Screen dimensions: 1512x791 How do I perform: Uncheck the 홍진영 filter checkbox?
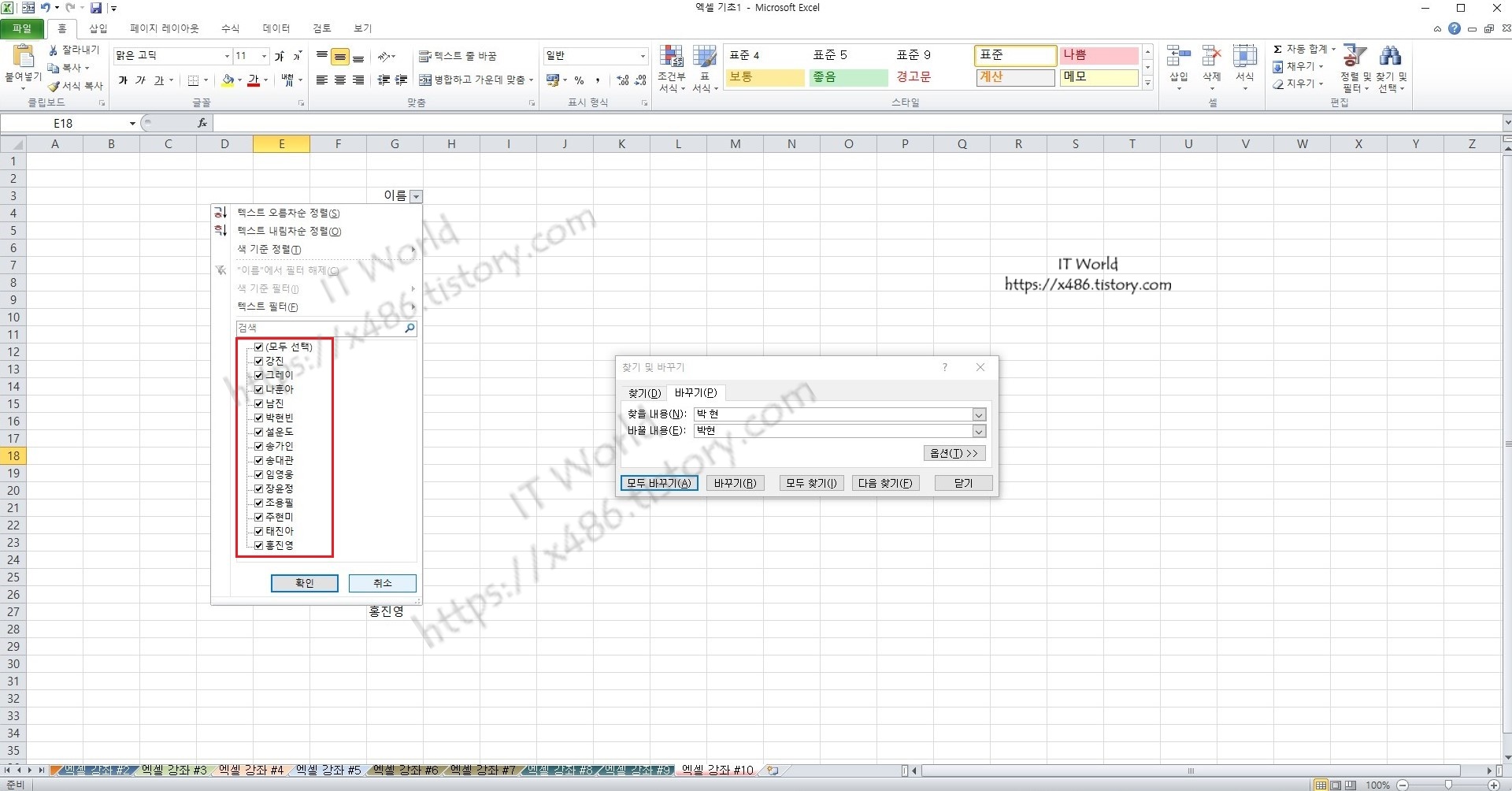pyautogui.click(x=258, y=545)
